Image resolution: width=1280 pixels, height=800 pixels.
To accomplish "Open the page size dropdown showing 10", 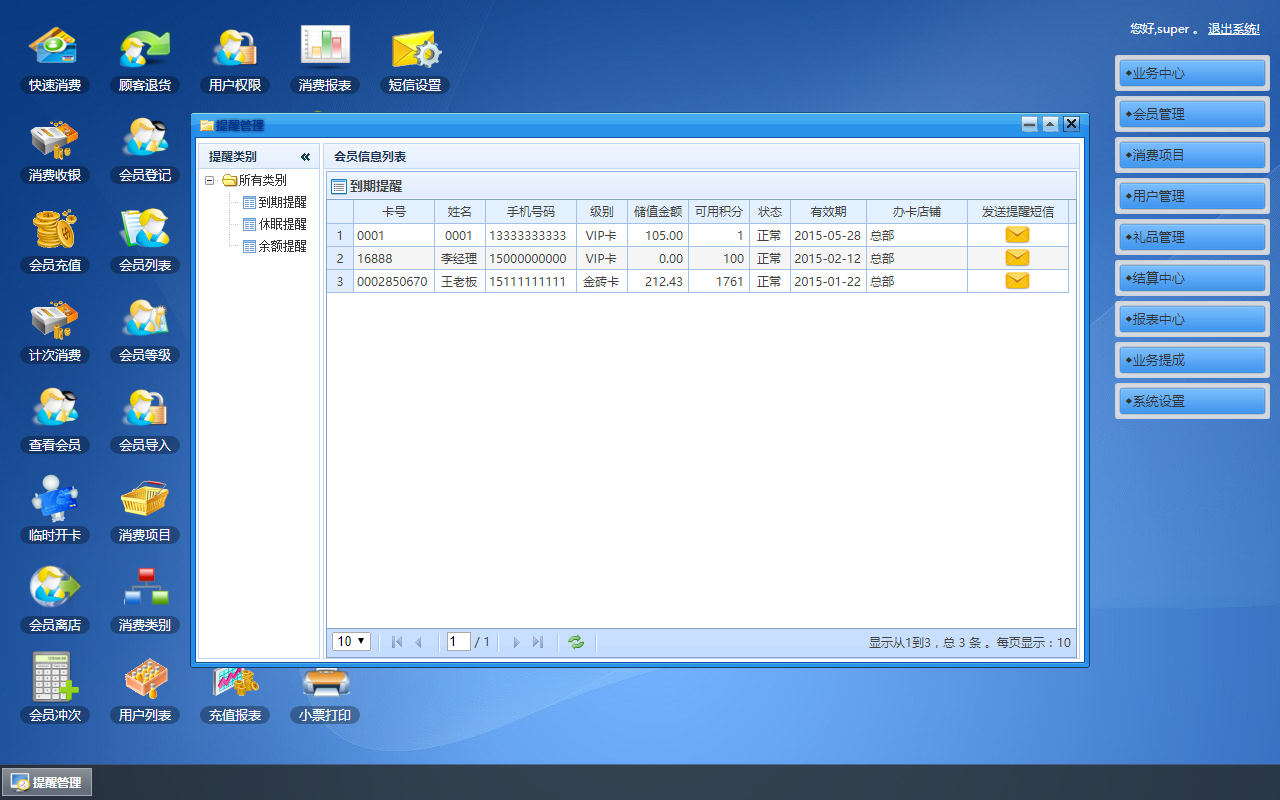I will tap(351, 642).
